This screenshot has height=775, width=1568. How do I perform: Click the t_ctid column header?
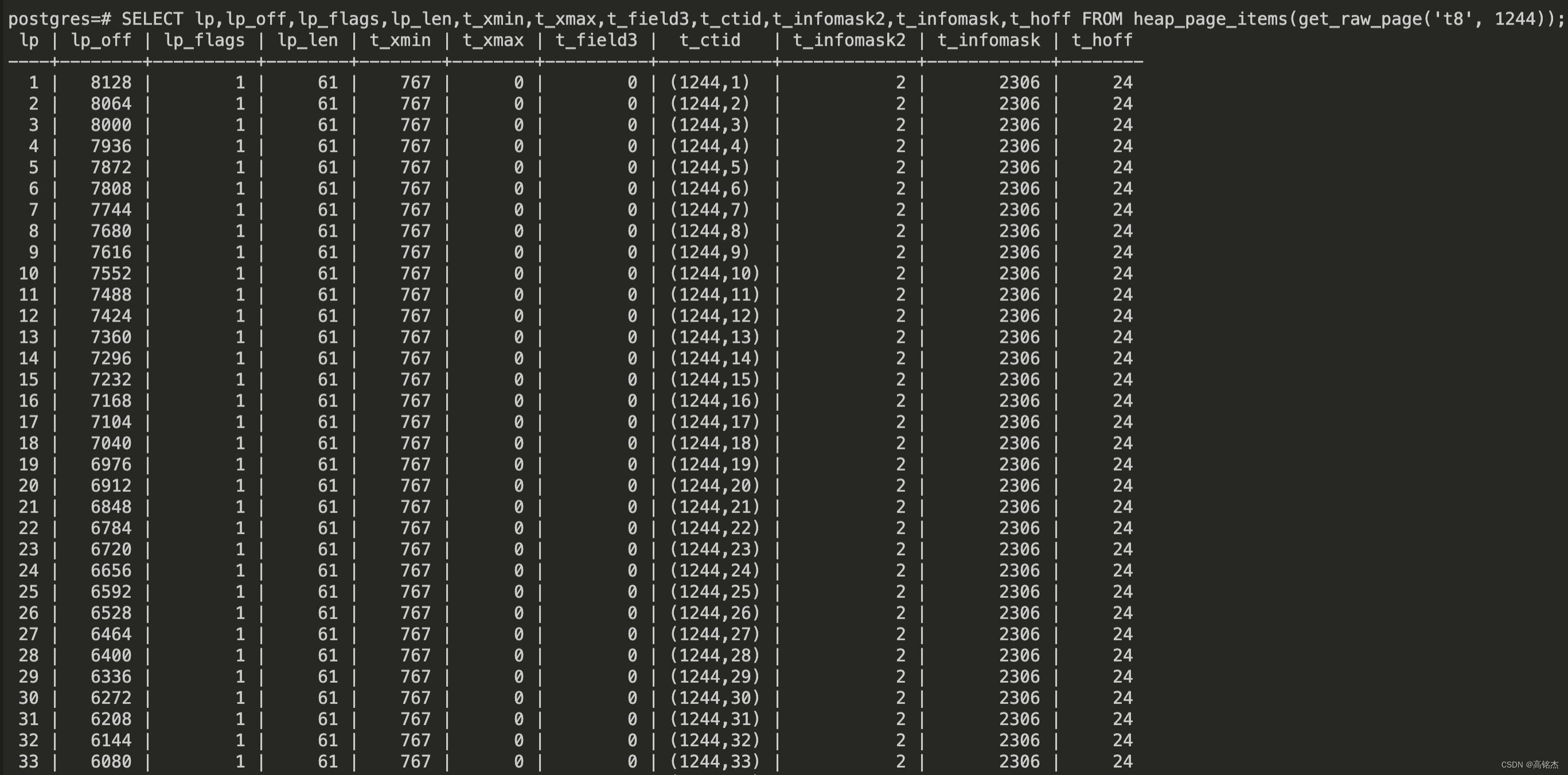coord(710,40)
